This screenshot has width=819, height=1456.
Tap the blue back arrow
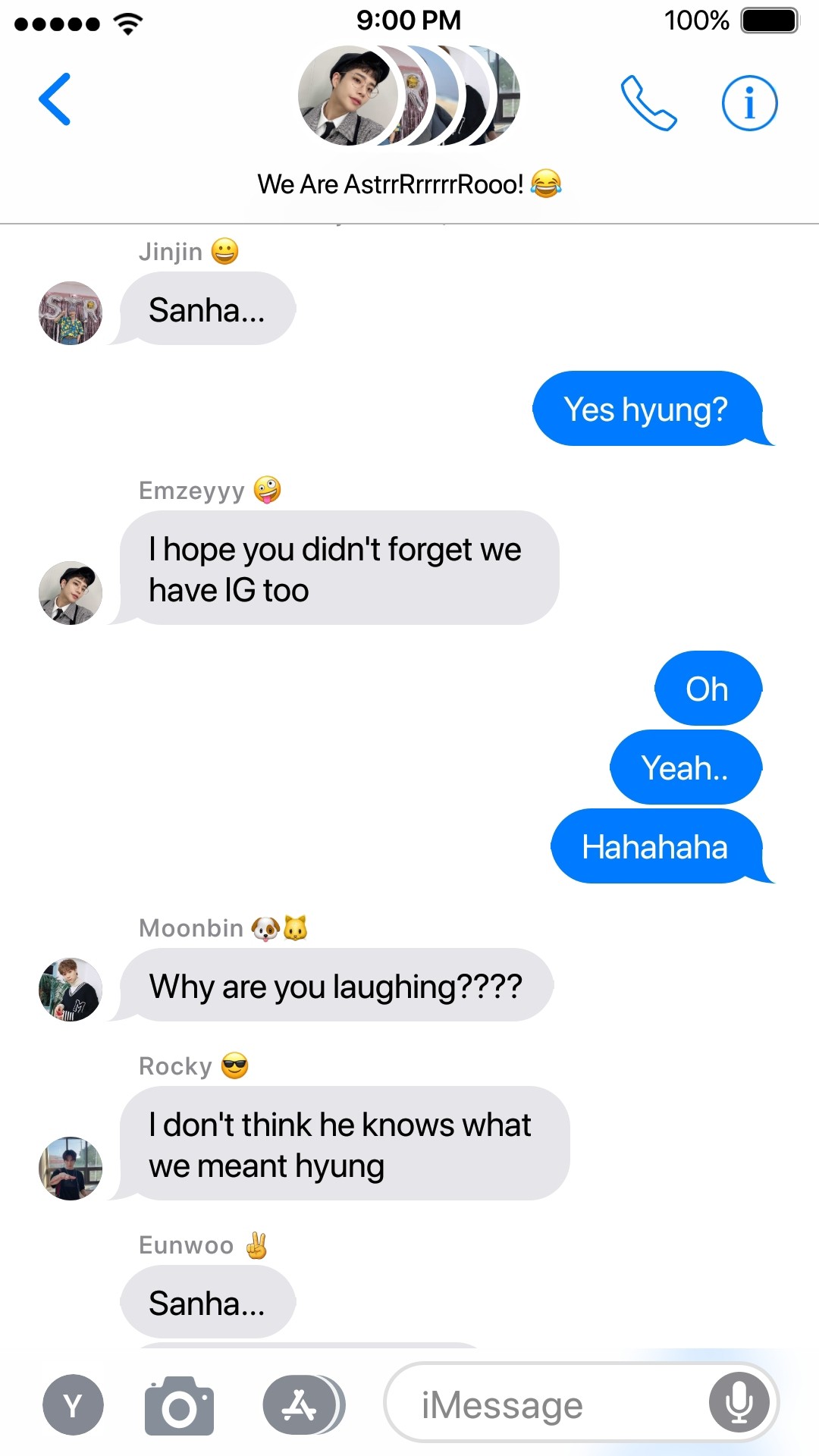(55, 99)
